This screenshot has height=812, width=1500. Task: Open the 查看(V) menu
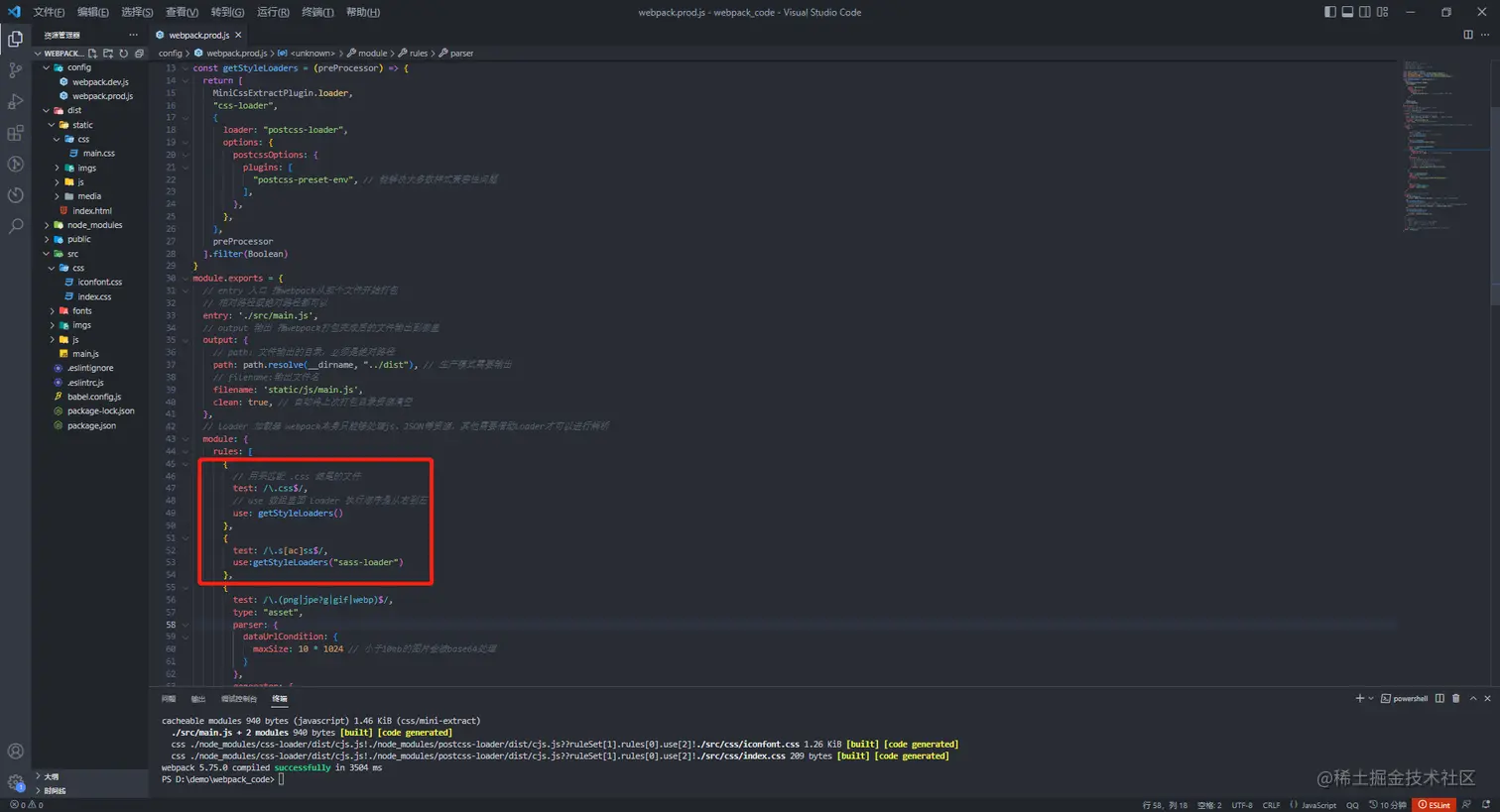pos(182,12)
